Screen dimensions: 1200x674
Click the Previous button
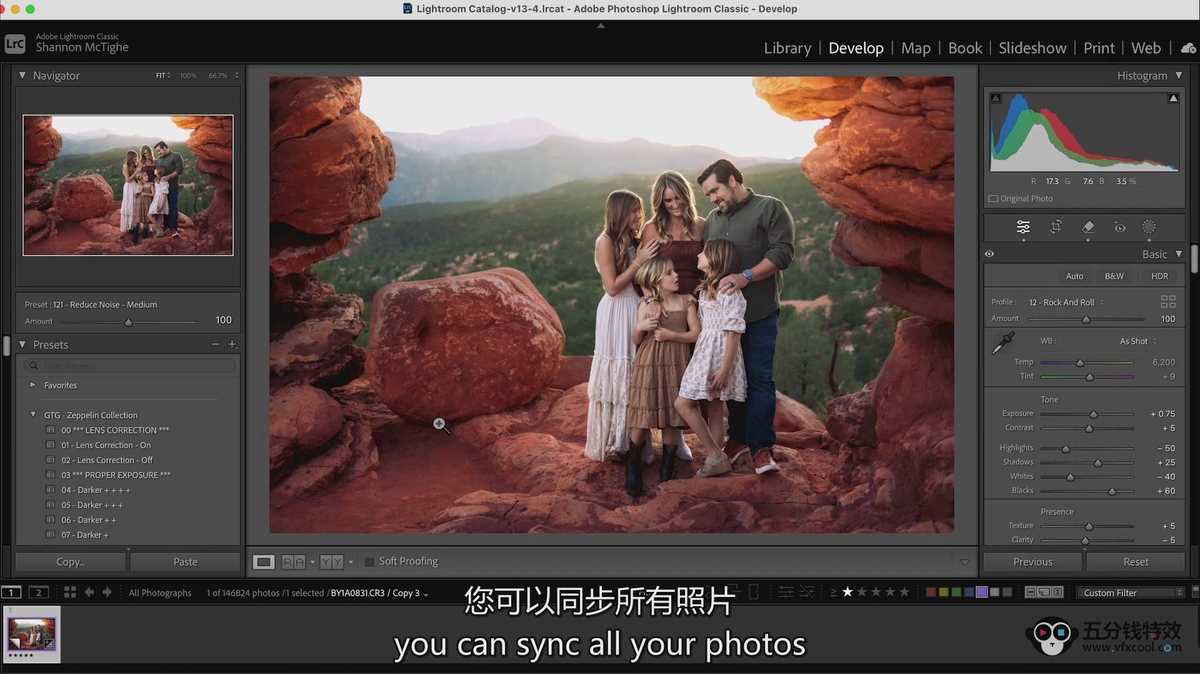(x=1032, y=562)
